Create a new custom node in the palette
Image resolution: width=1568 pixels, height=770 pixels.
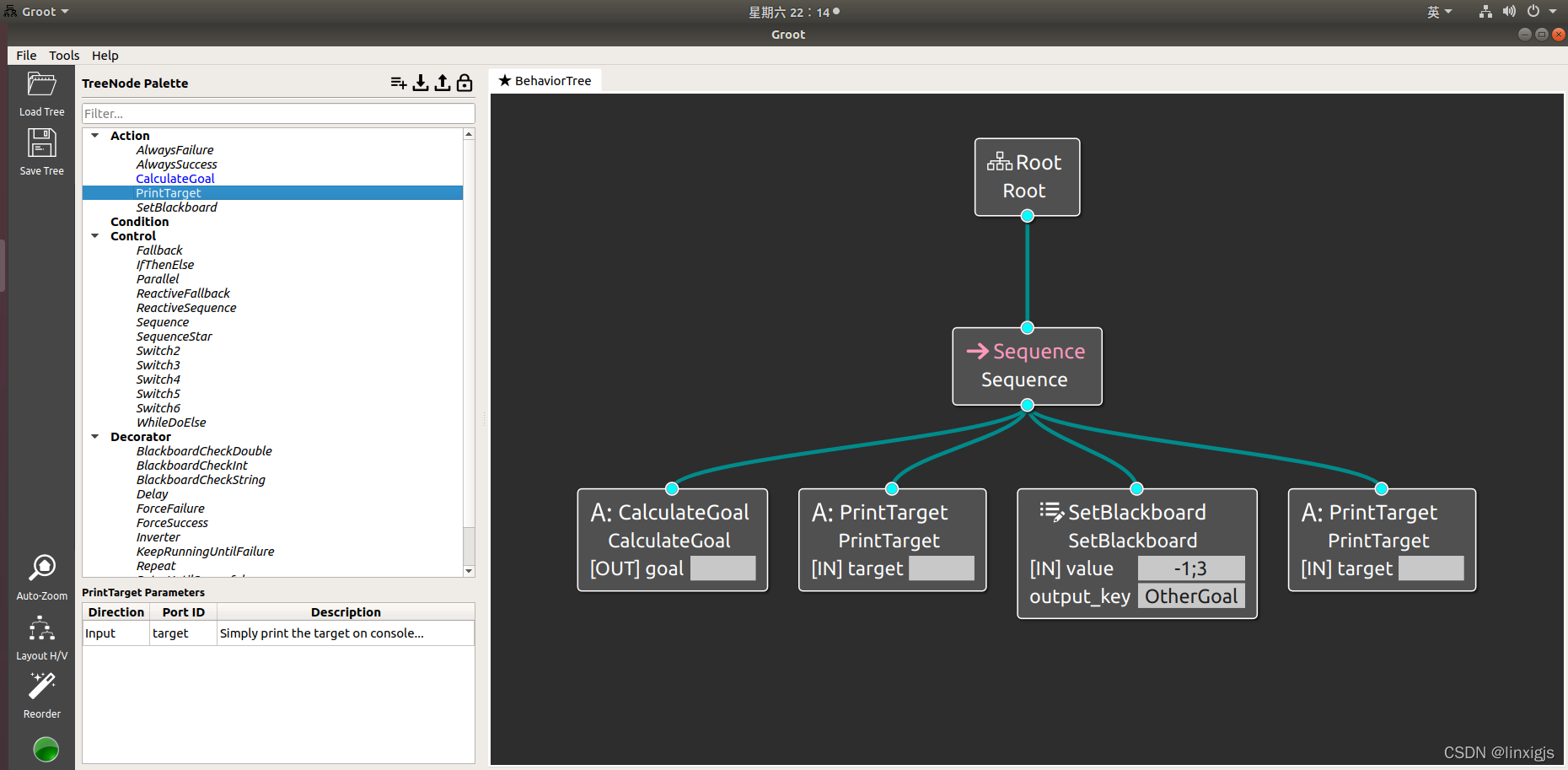tap(398, 83)
